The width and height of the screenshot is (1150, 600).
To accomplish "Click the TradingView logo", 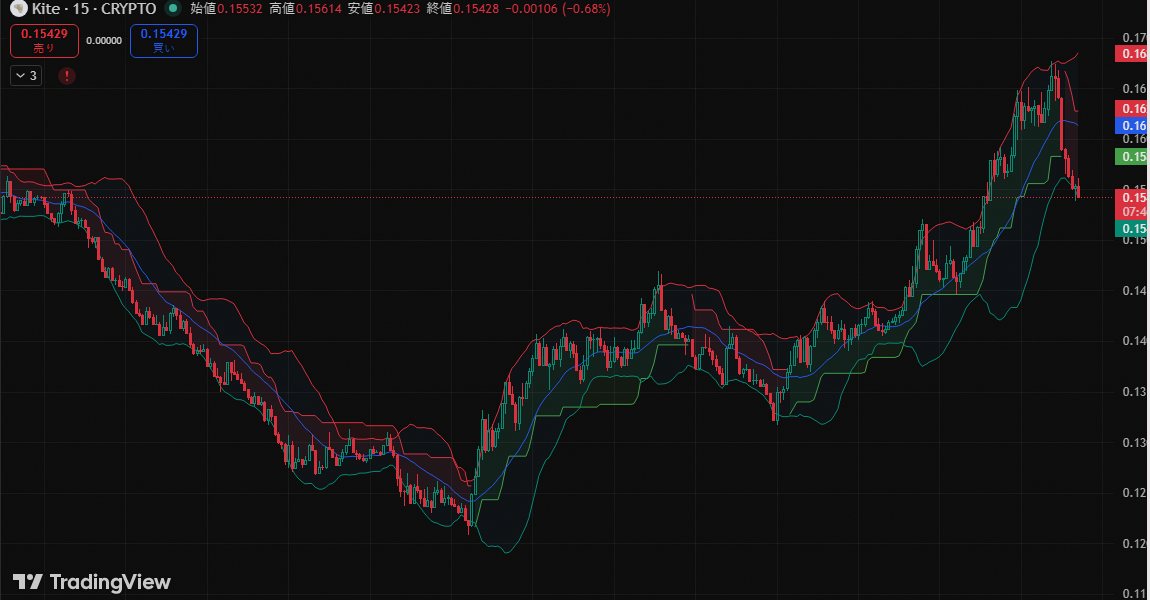I will point(92,582).
